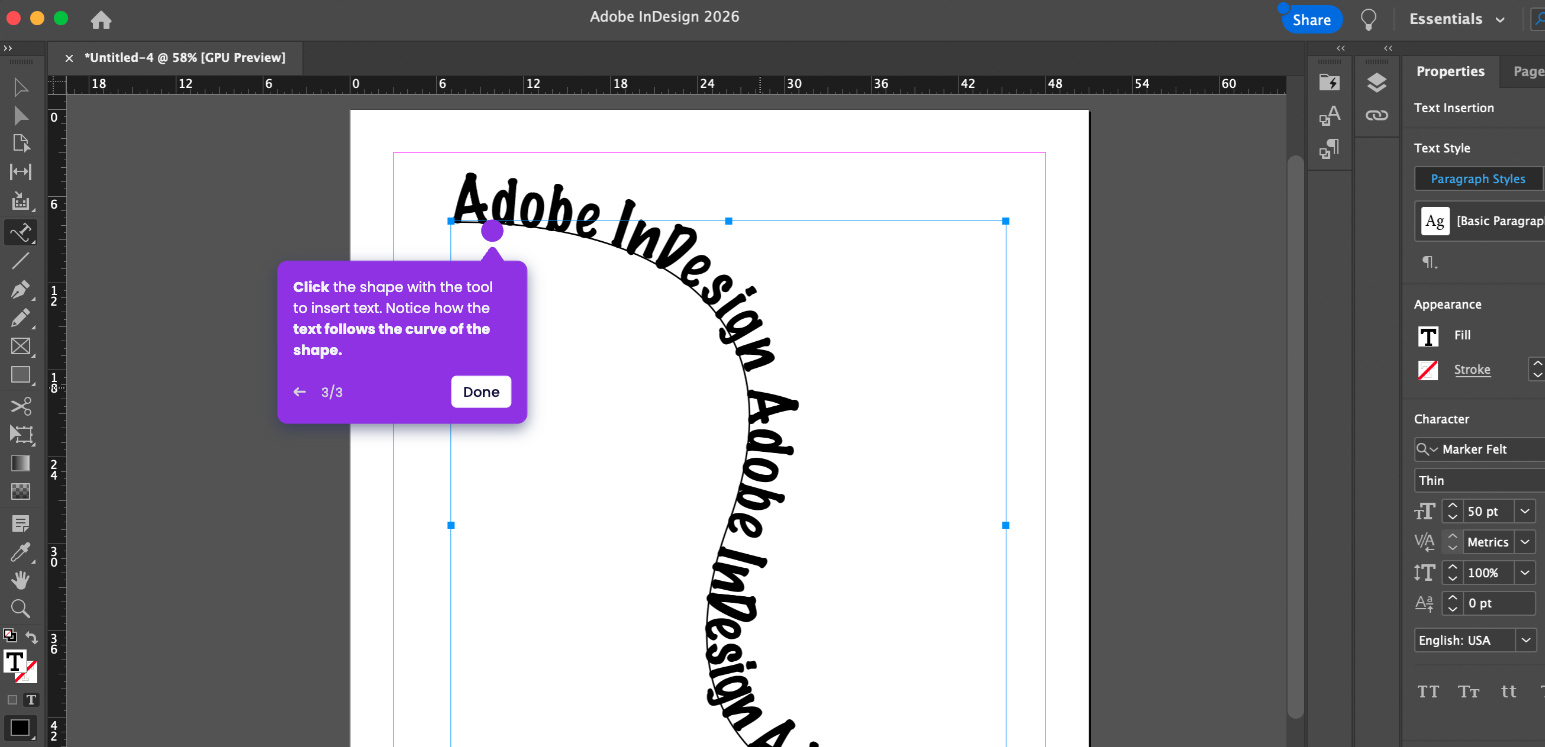Viewport: 1545px width, 747px height.
Task: Switch to the Properties tab
Action: [x=1450, y=71]
